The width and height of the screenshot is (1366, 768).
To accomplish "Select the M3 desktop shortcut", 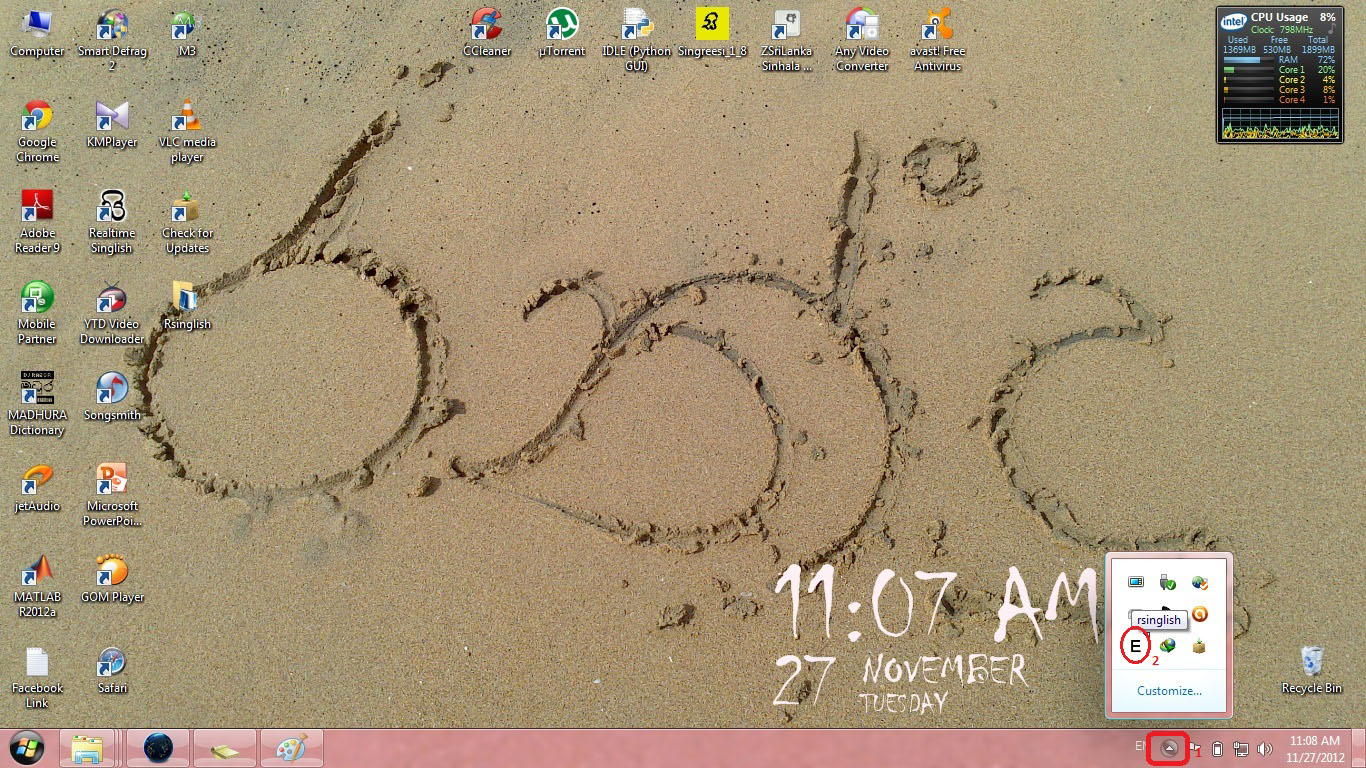I will coord(187,34).
